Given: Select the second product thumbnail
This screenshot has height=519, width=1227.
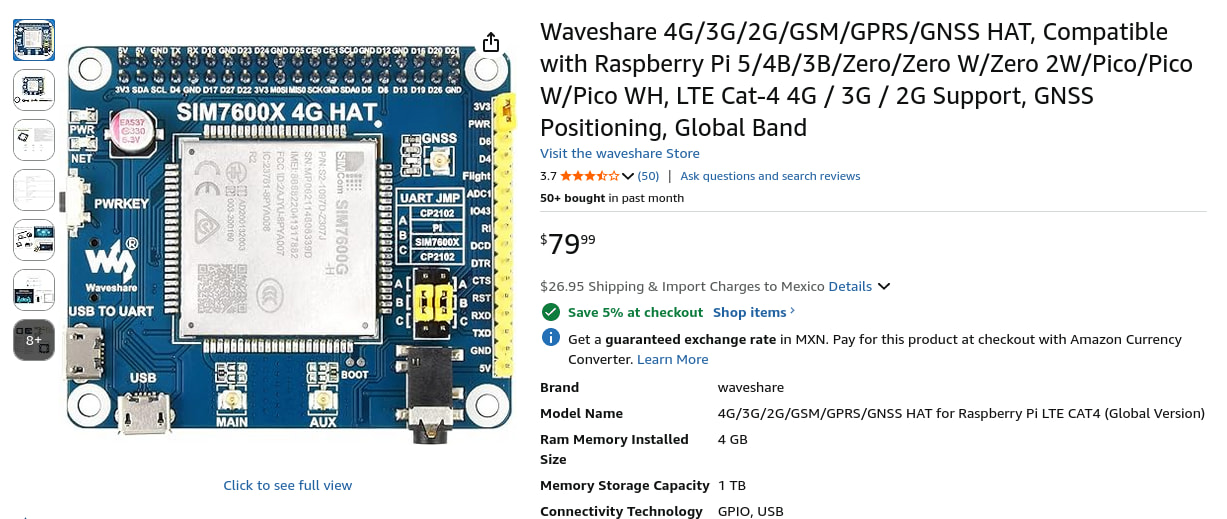Looking at the screenshot, I should [33, 89].
